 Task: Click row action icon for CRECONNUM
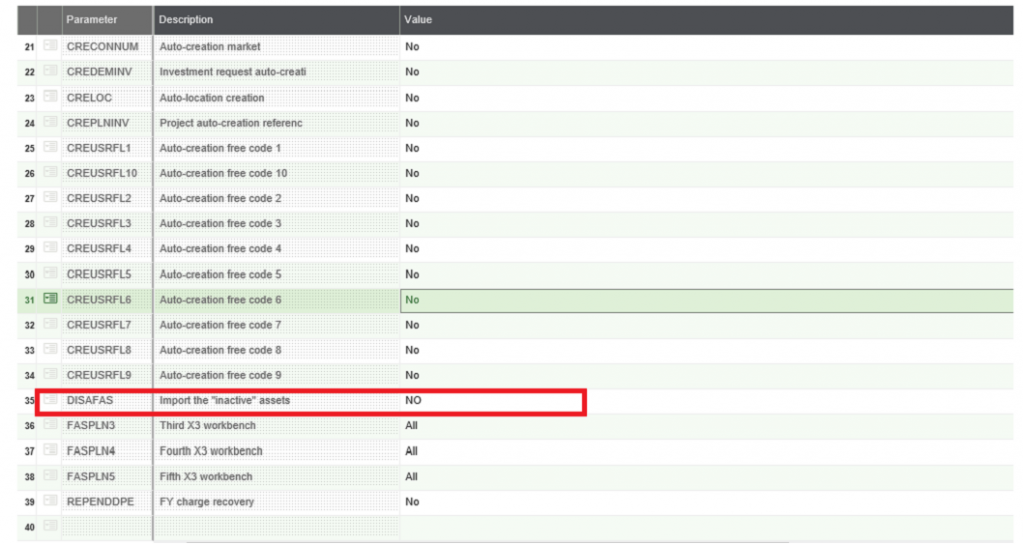(x=50, y=46)
